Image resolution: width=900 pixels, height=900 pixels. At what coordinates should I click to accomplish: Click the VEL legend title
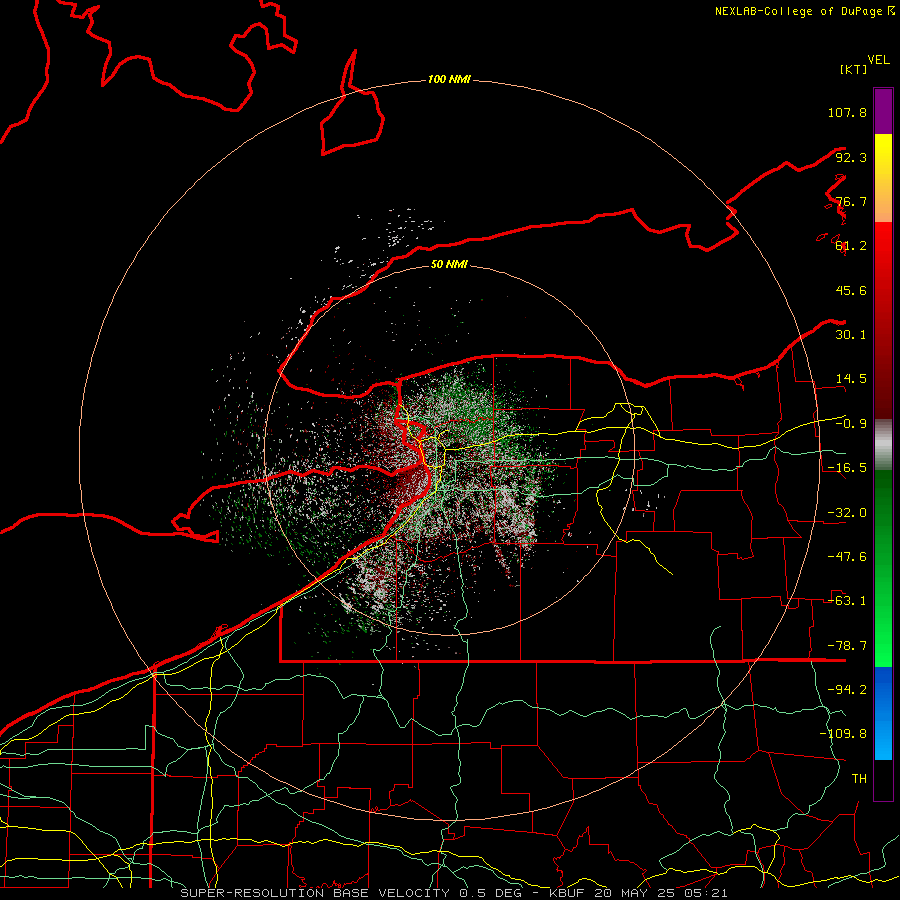click(x=878, y=60)
